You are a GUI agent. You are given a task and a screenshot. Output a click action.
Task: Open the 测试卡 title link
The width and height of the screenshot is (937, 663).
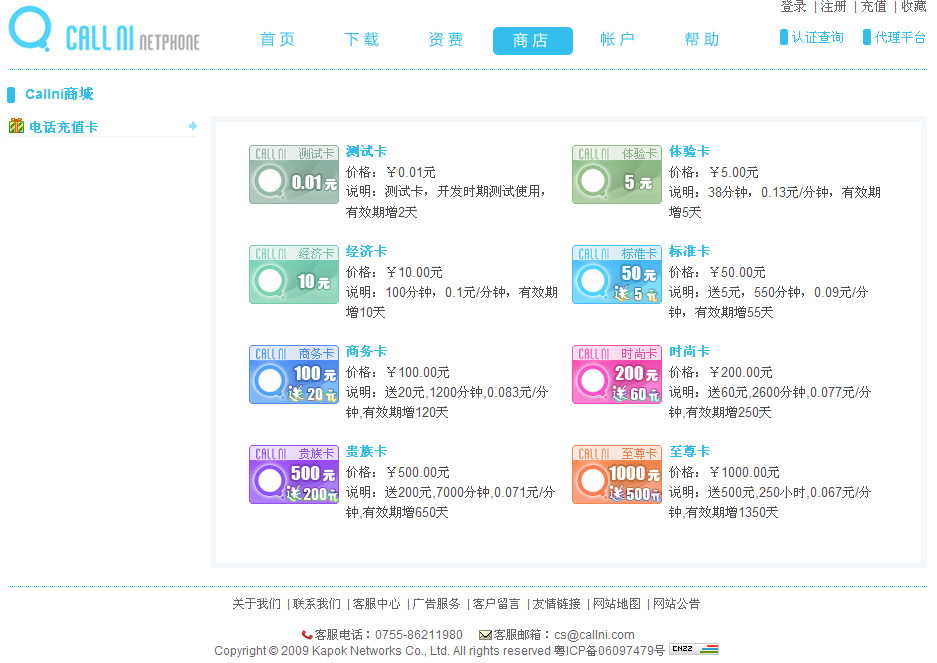click(x=366, y=152)
